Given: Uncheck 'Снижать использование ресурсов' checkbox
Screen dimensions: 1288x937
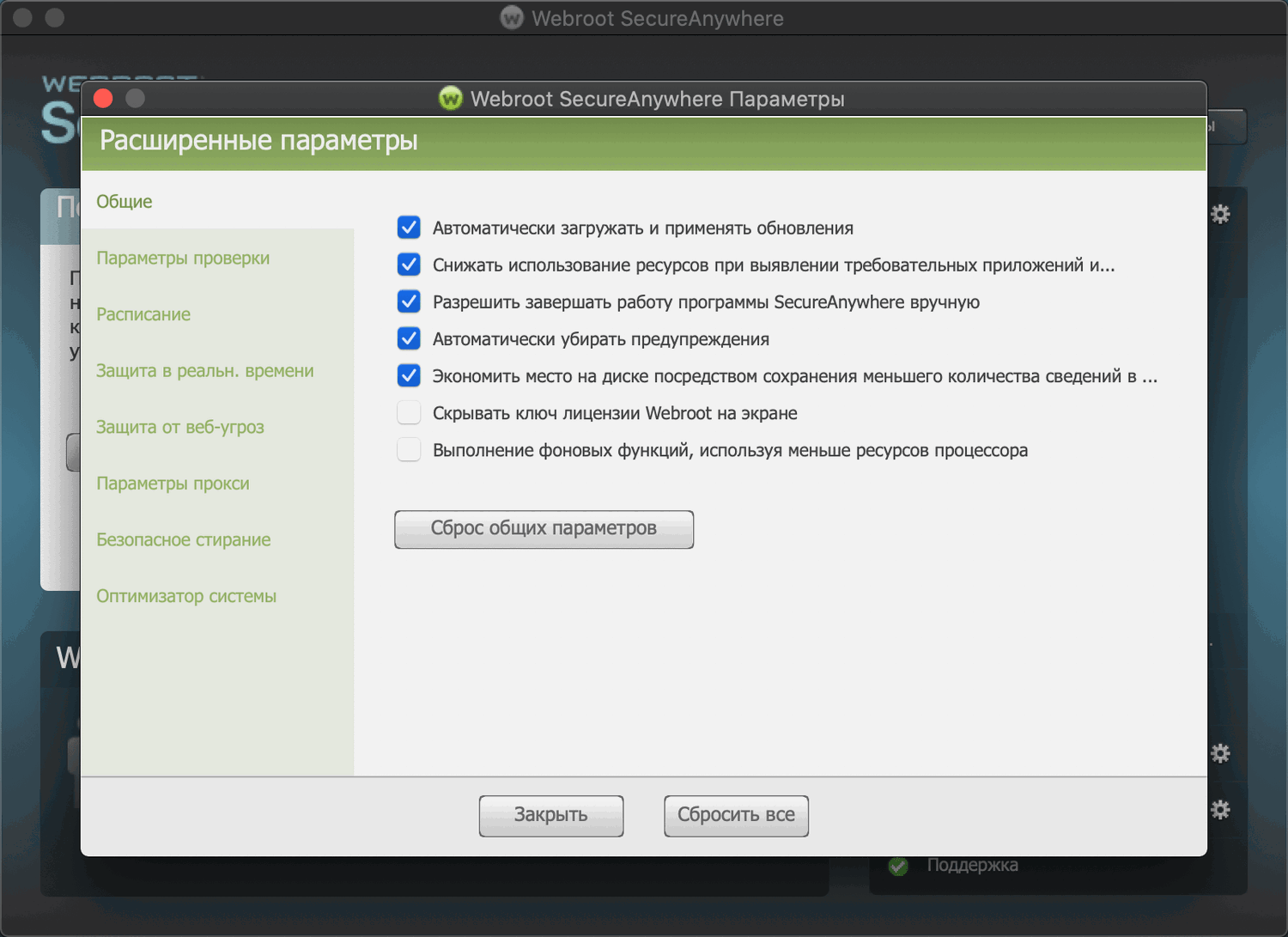Looking at the screenshot, I should point(409,265).
